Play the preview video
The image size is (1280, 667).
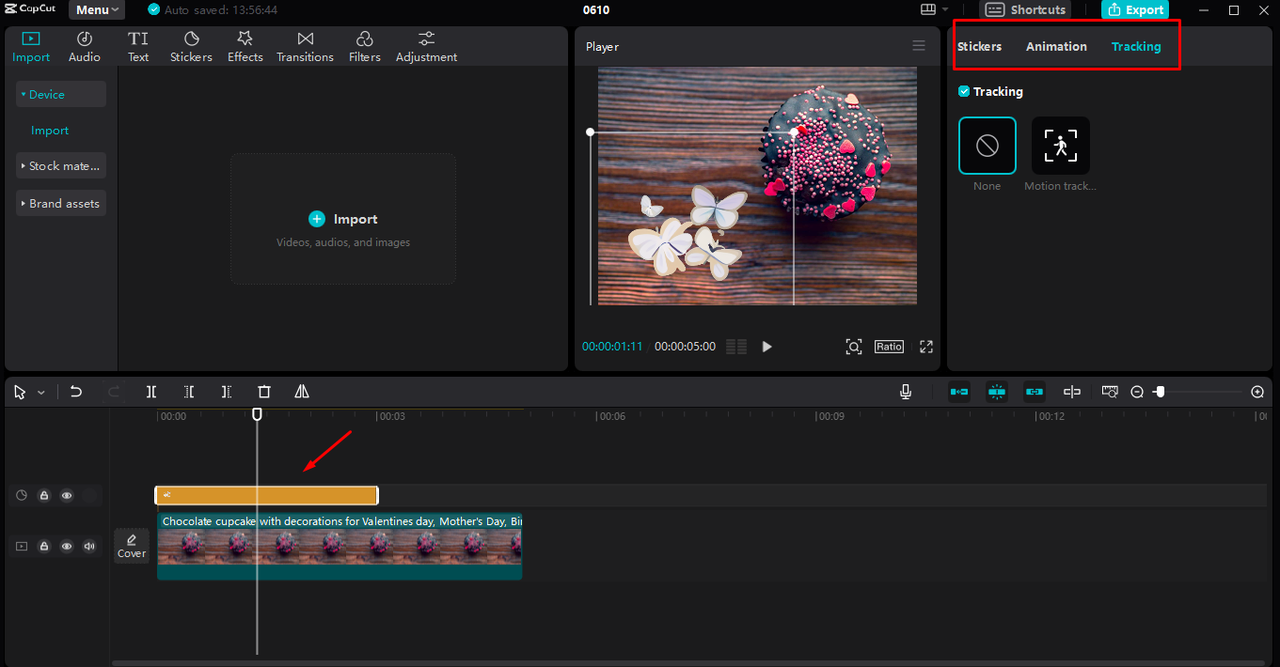point(767,347)
